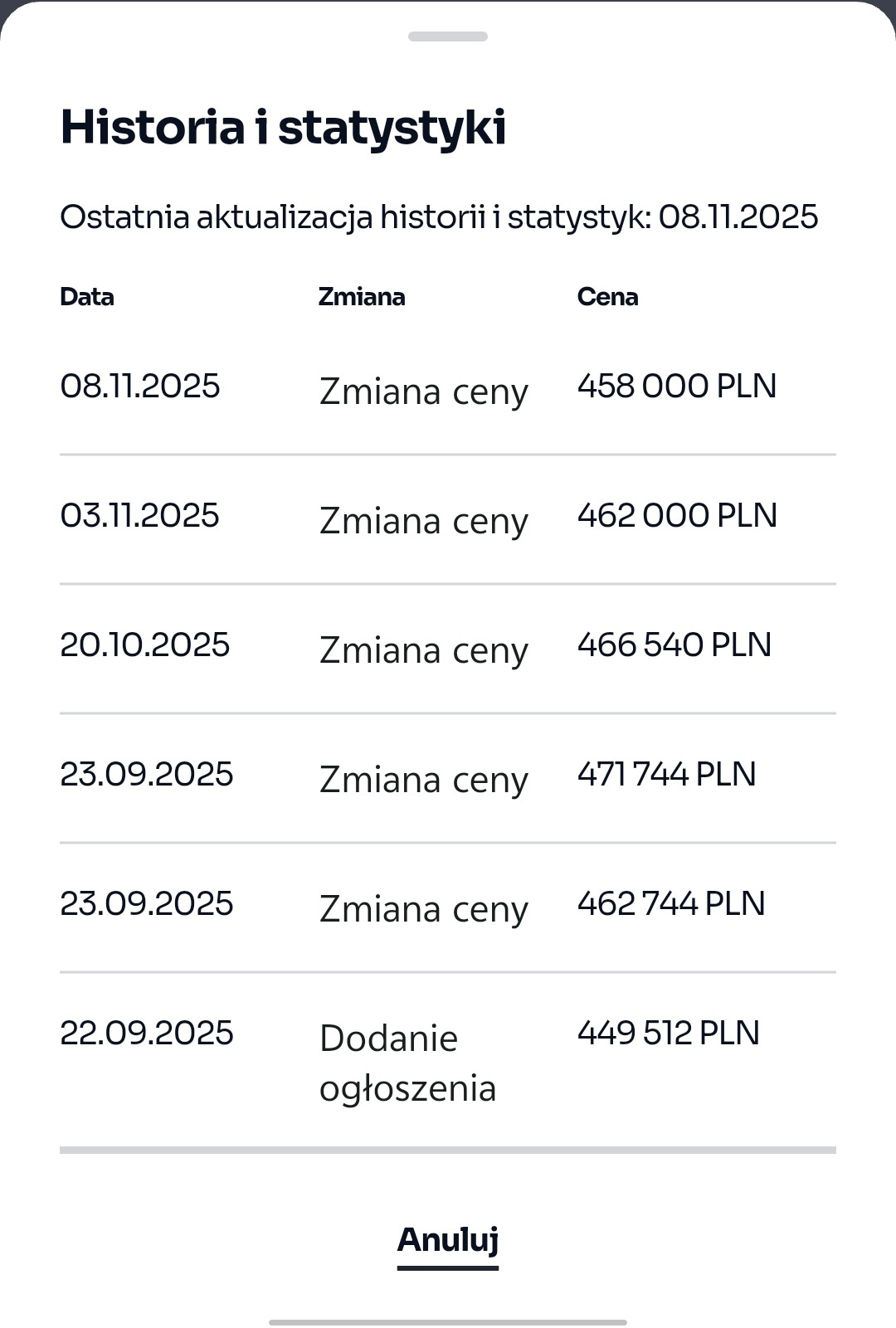Tap the sheet drag handle at top
The height and width of the screenshot is (1328, 896).
click(448, 36)
